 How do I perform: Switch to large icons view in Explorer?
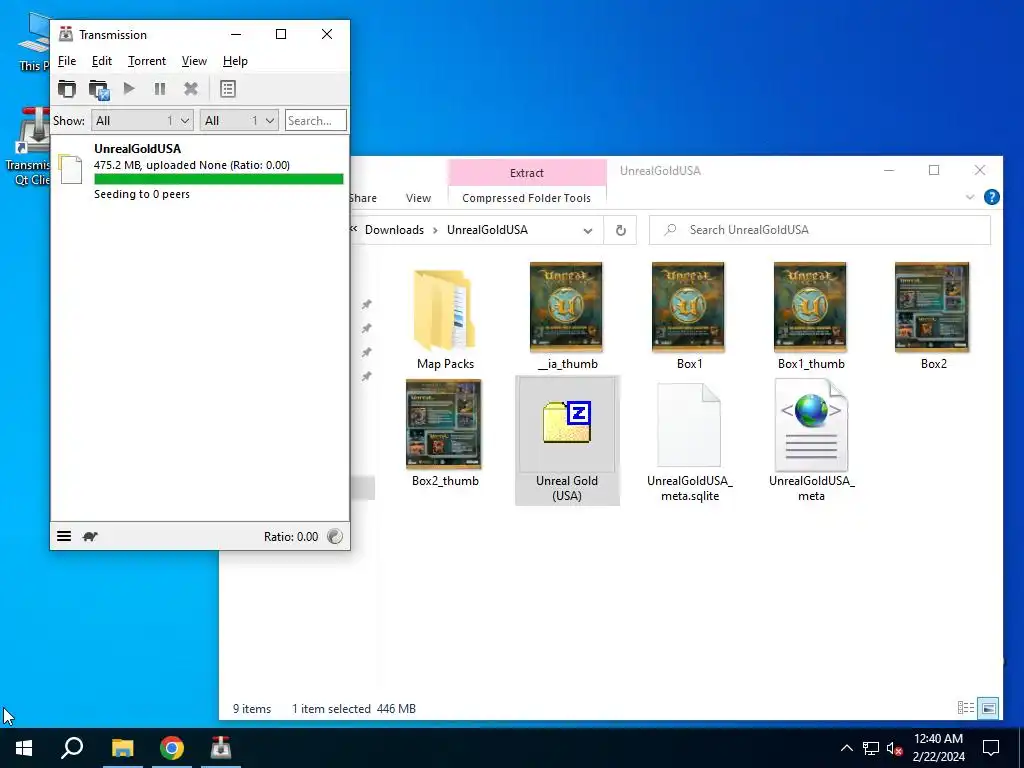click(989, 708)
